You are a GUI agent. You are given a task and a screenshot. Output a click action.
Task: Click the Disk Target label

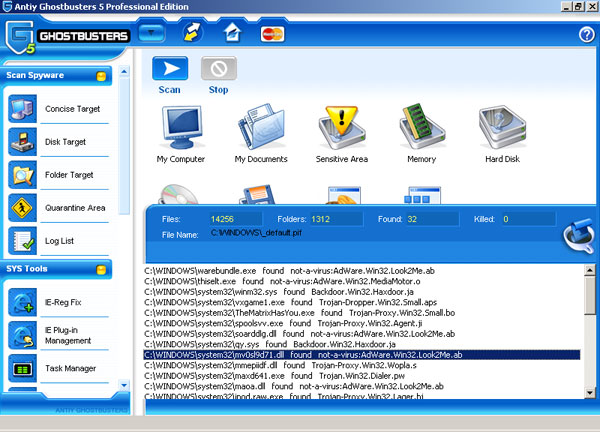pyautogui.click(x=65, y=142)
